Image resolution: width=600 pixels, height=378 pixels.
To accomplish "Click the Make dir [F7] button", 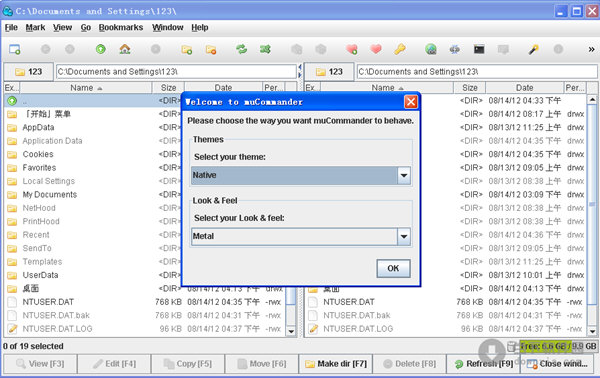I will (x=336, y=364).
